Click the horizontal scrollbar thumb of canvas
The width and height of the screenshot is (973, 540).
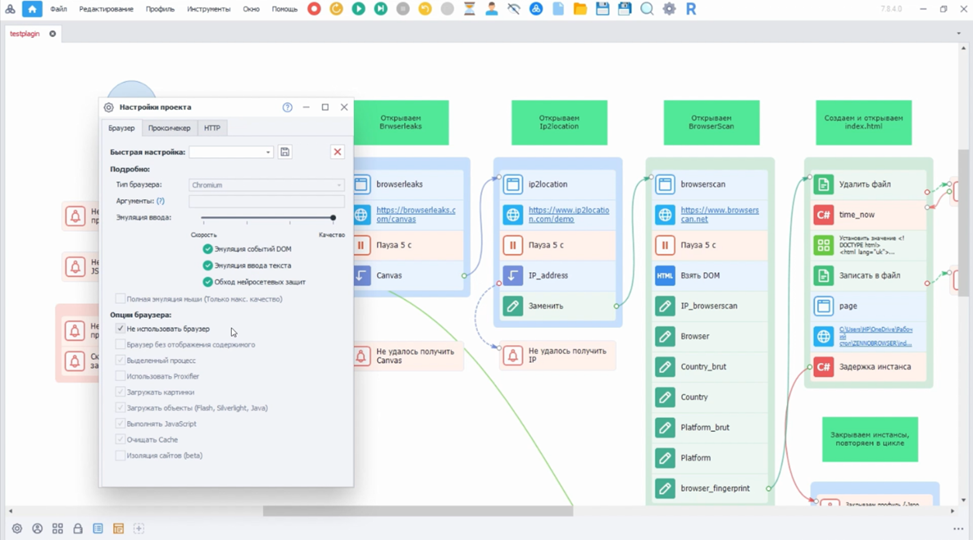coord(418,511)
